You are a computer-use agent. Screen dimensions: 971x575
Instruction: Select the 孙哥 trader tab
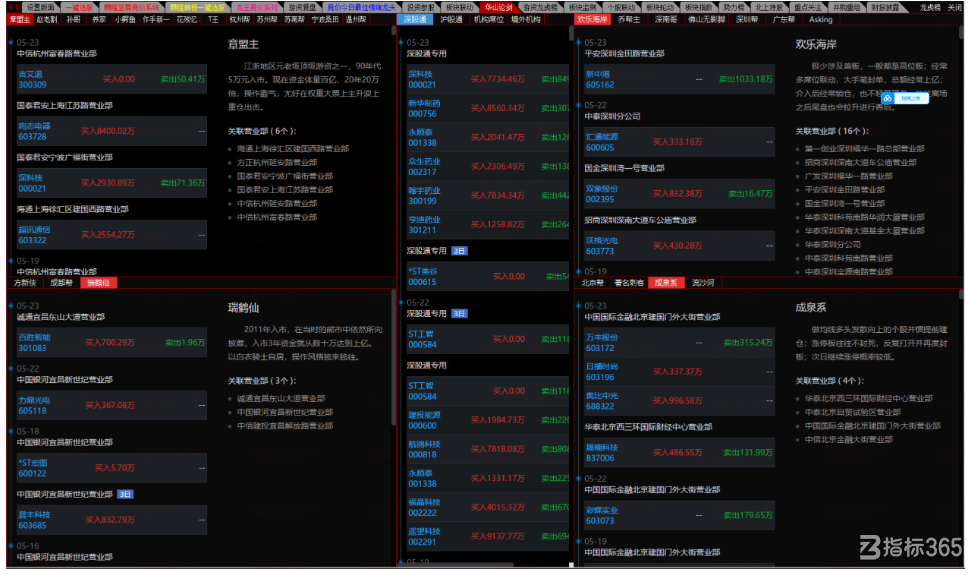[x=74, y=19]
